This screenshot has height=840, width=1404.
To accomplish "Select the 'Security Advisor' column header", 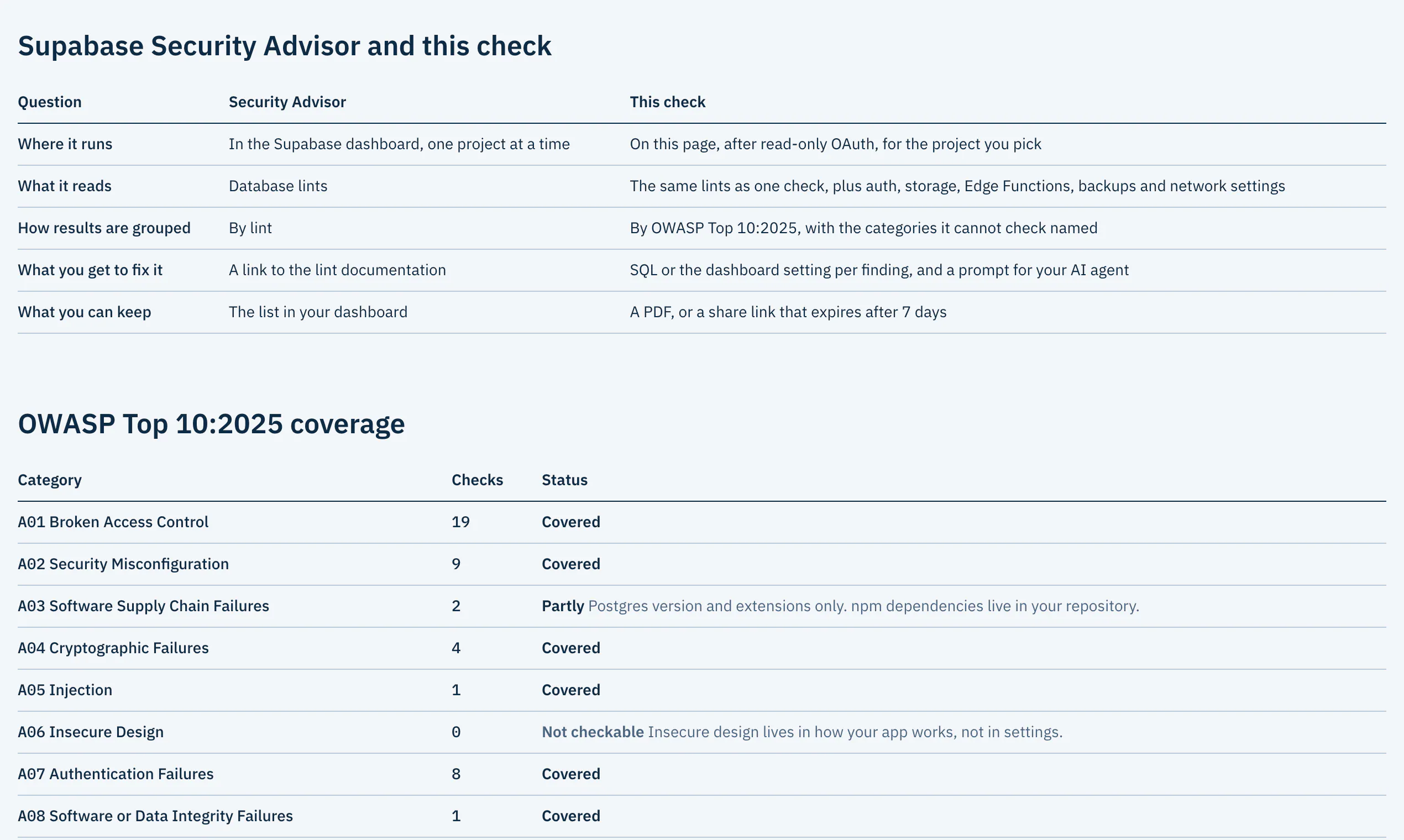I will coord(287,102).
